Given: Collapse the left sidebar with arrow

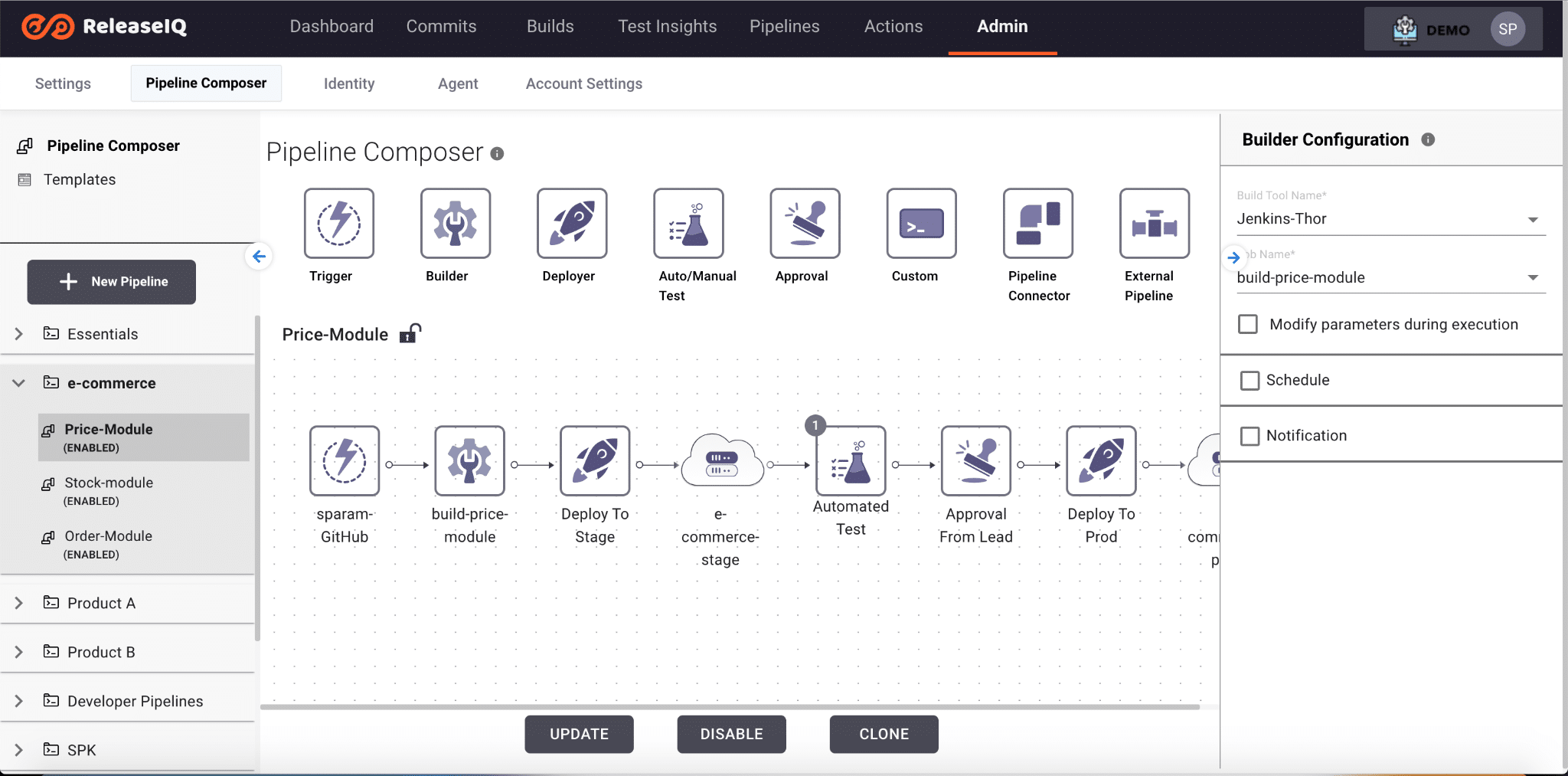Looking at the screenshot, I should pyautogui.click(x=259, y=256).
